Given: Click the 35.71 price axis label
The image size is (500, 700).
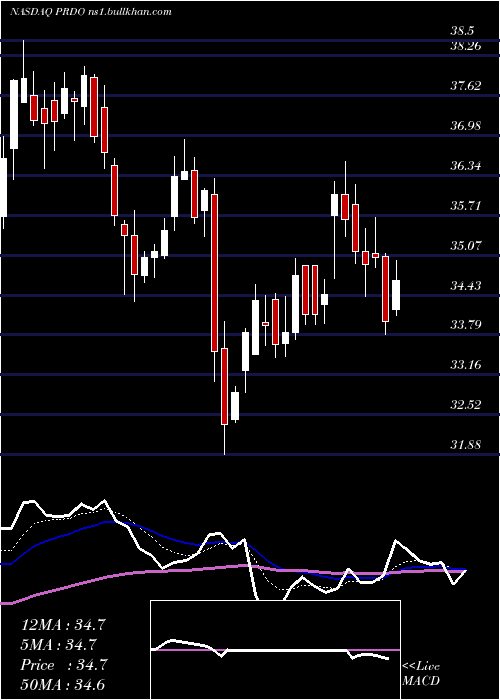Looking at the screenshot, I should click(466, 205).
